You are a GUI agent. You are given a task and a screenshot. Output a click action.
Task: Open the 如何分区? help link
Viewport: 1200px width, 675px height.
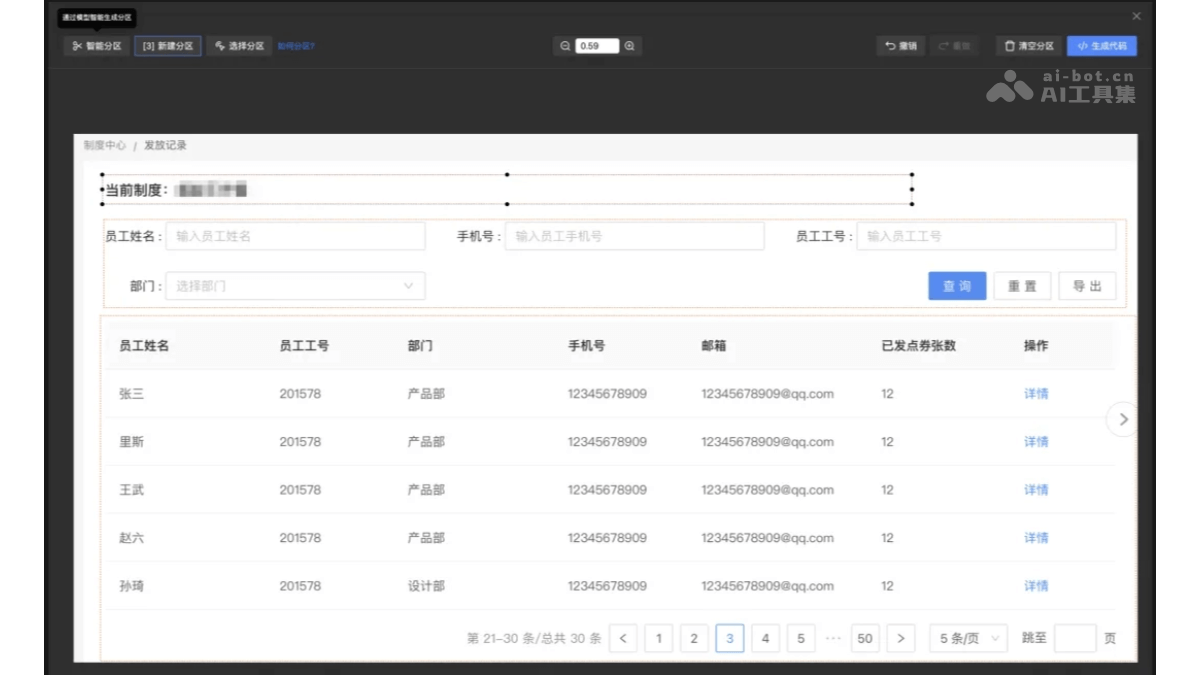pyautogui.click(x=294, y=46)
